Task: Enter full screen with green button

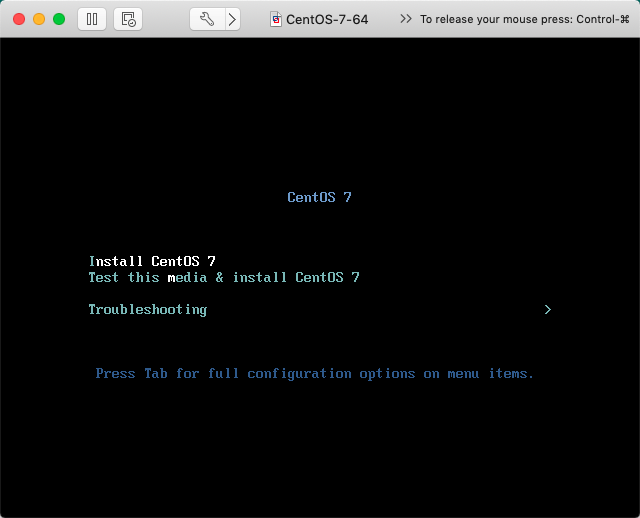Action: 59,19
